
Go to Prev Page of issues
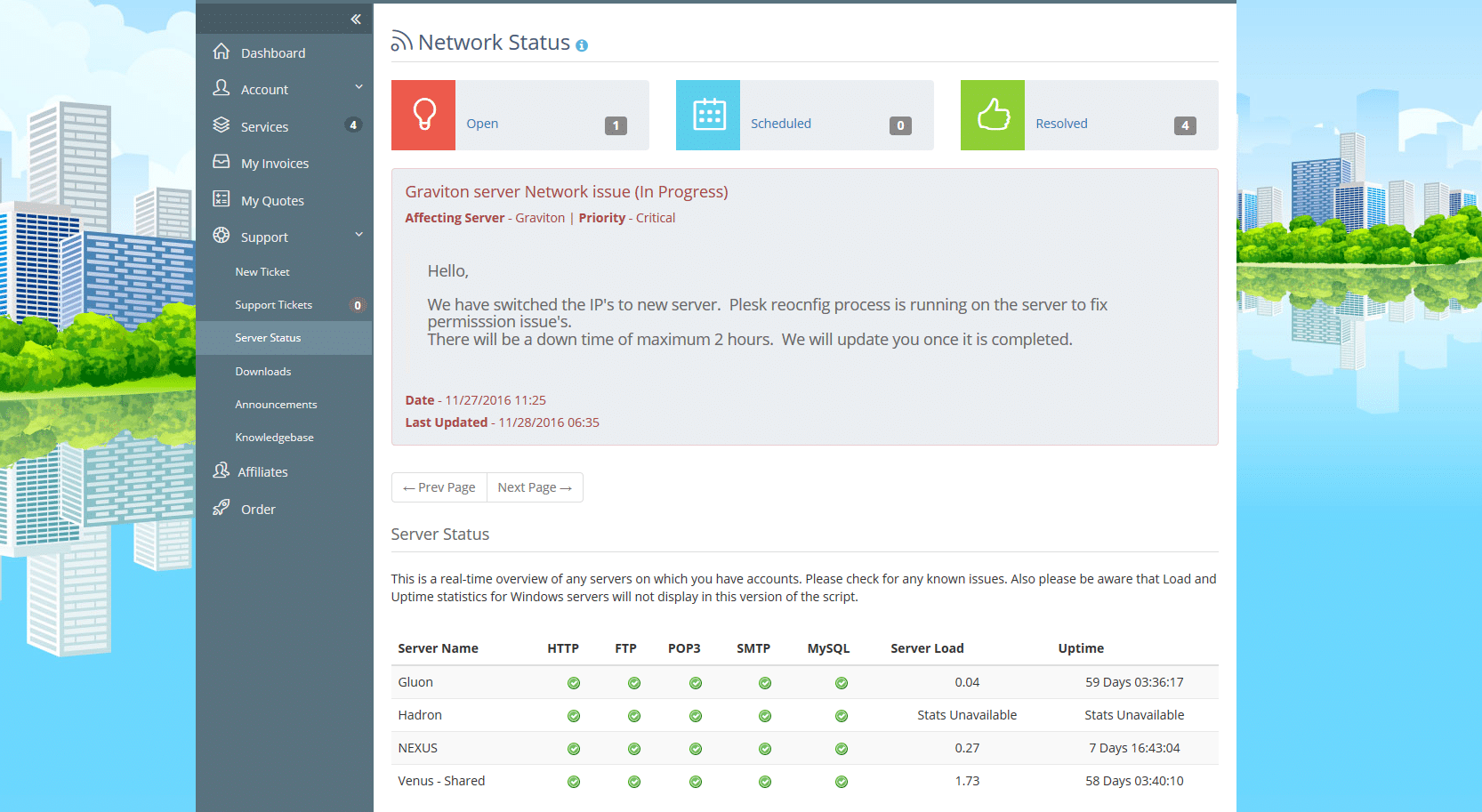[439, 487]
